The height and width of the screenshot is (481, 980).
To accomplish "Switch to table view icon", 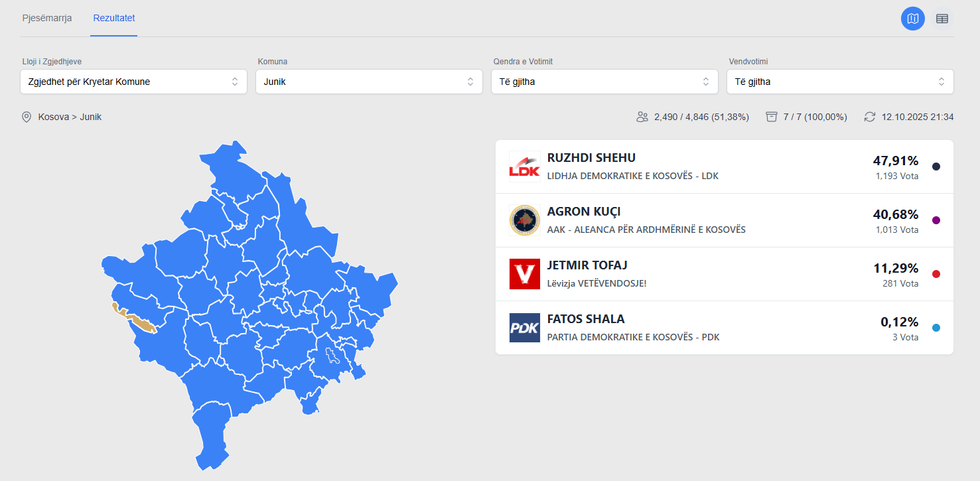I will tap(942, 18).
